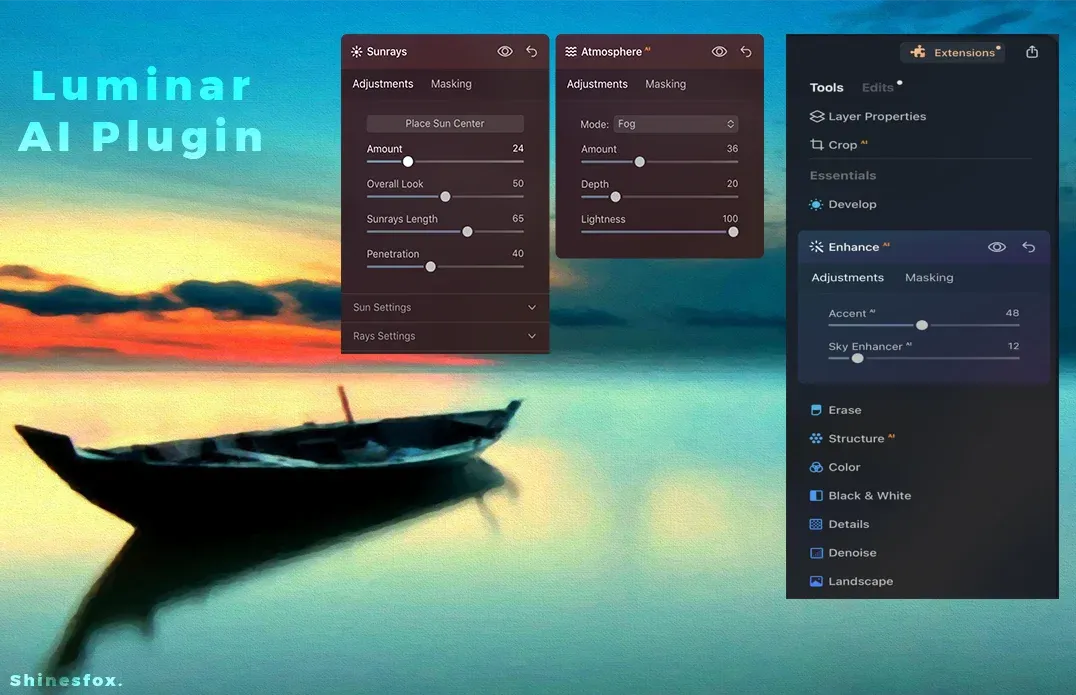Open the Details tool label

coord(849,524)
